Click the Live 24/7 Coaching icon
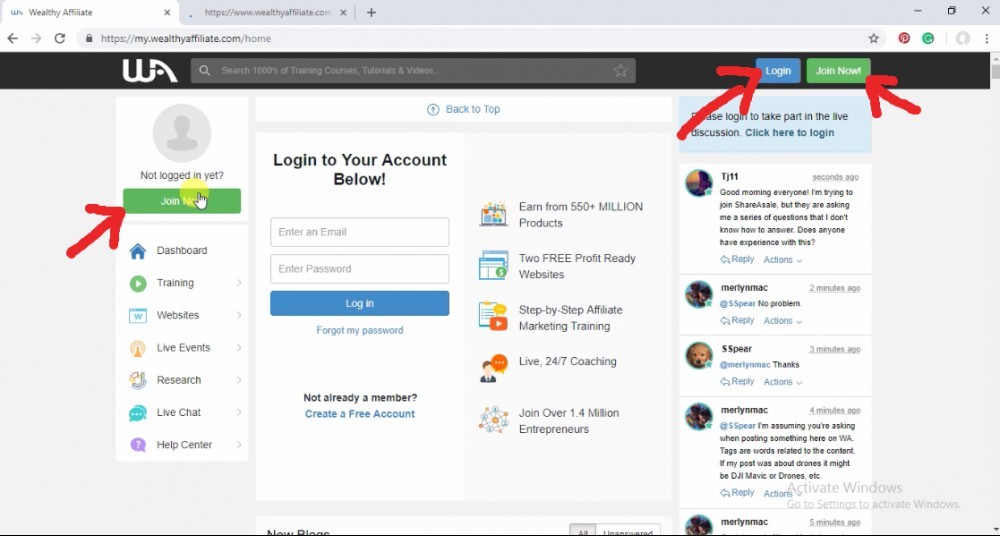The image size is (1000, 536). point(494,368)
